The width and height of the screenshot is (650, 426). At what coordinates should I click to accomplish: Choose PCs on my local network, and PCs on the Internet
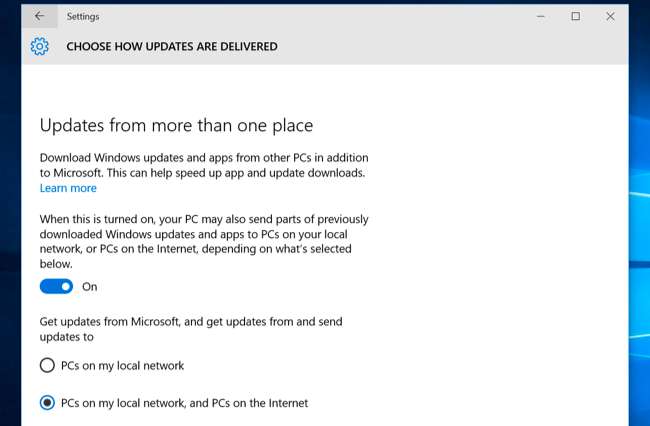click(x=47, y=403)
